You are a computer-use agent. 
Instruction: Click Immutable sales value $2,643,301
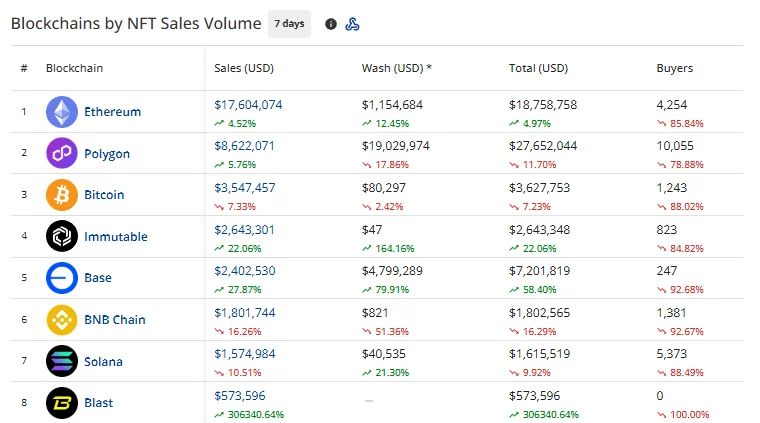click(244, 229)
